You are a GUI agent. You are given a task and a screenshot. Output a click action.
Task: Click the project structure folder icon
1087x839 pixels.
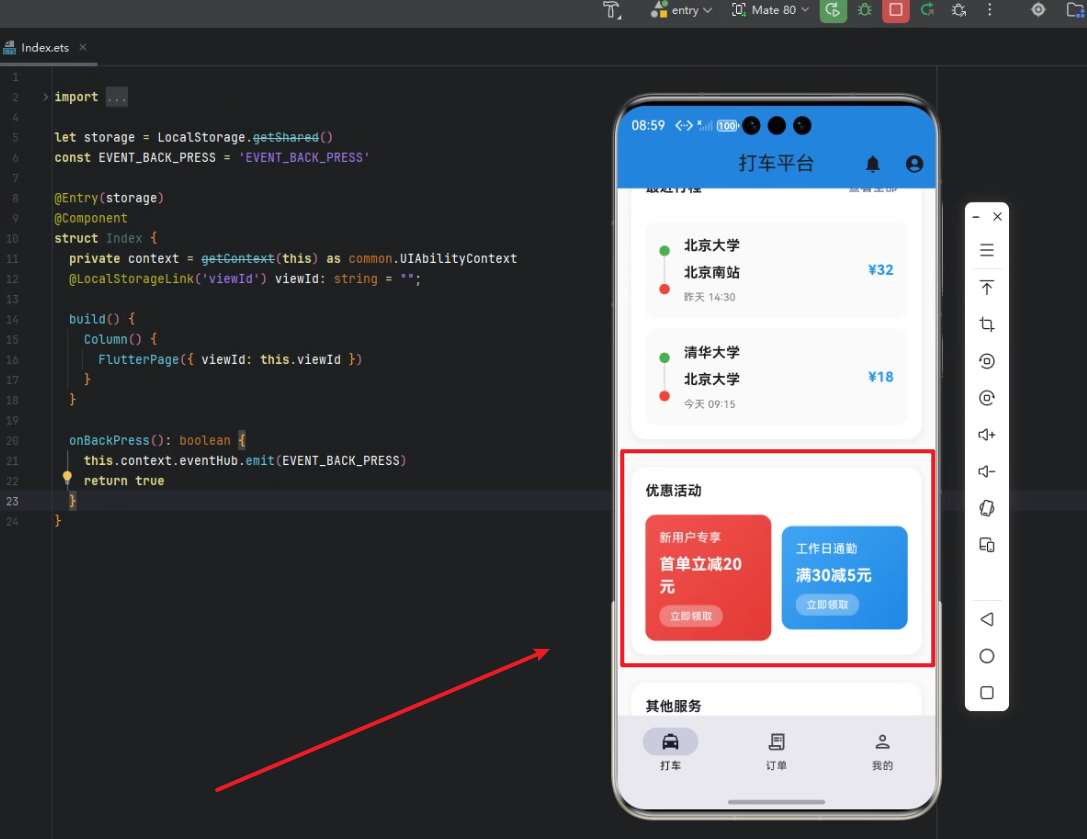point(1075,10)
